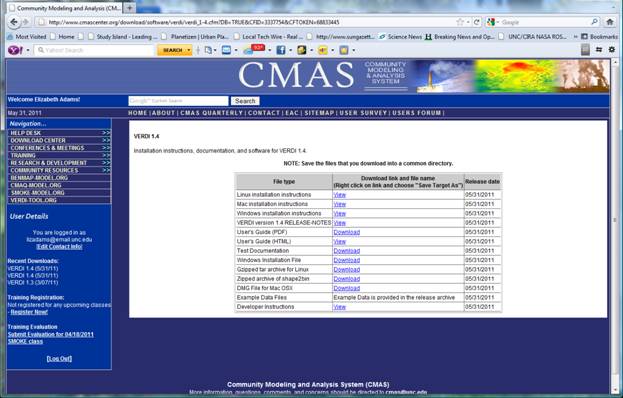Viewport: 623px width, 398px height.
Task: Click the Yahoo mail envelope icon
Action: [226, 50]
